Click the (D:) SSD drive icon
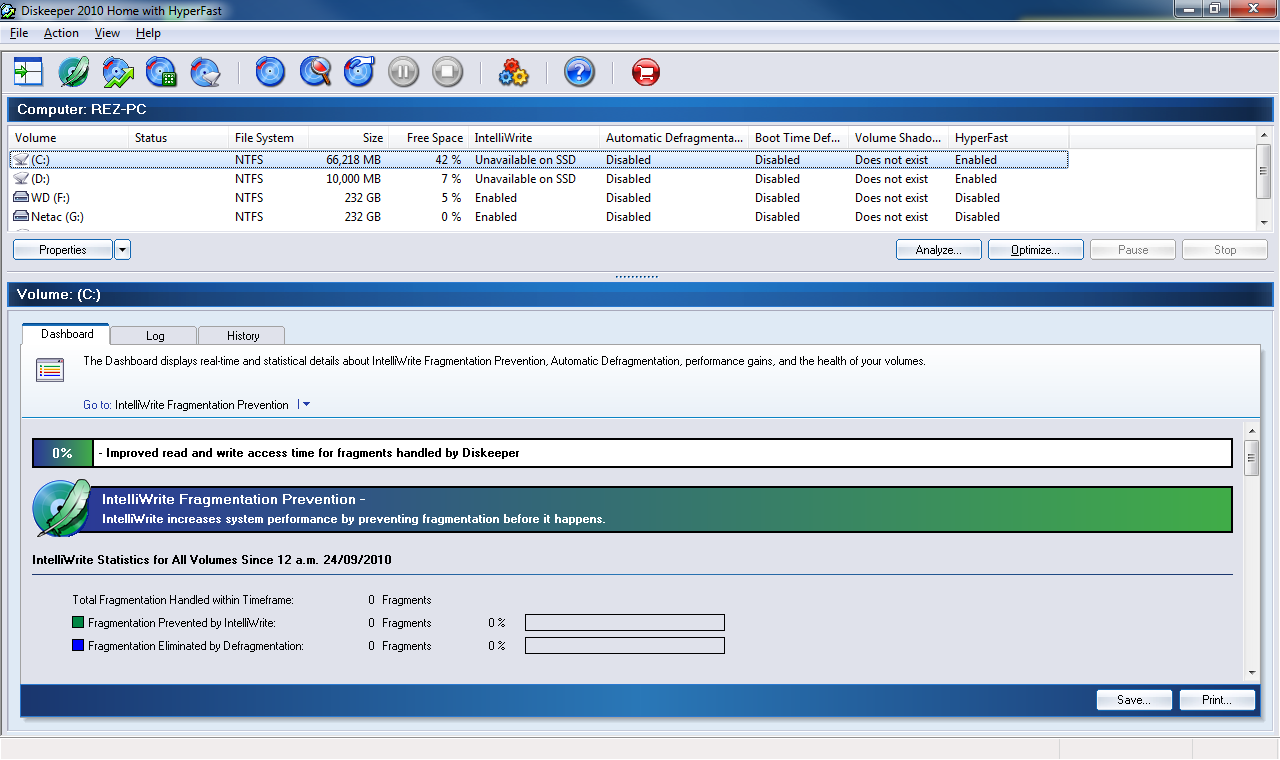This screenshot has height=760, width=1280. click(x=20, y=179)
